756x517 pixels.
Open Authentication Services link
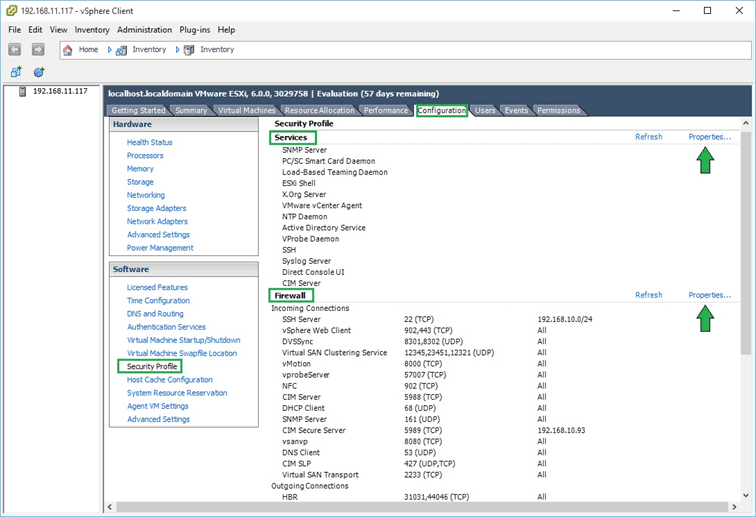(x=166, y=327)
